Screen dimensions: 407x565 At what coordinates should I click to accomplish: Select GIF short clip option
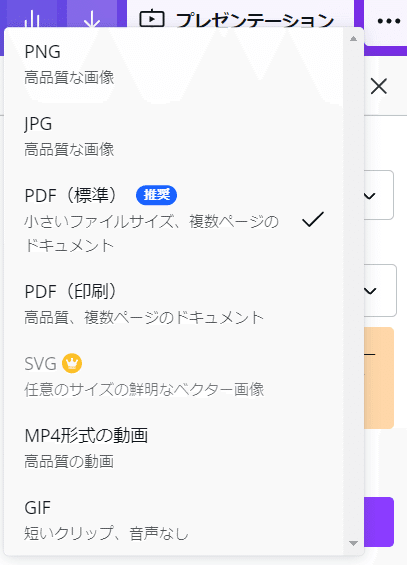pyautogui.click(x=174, y=520)
